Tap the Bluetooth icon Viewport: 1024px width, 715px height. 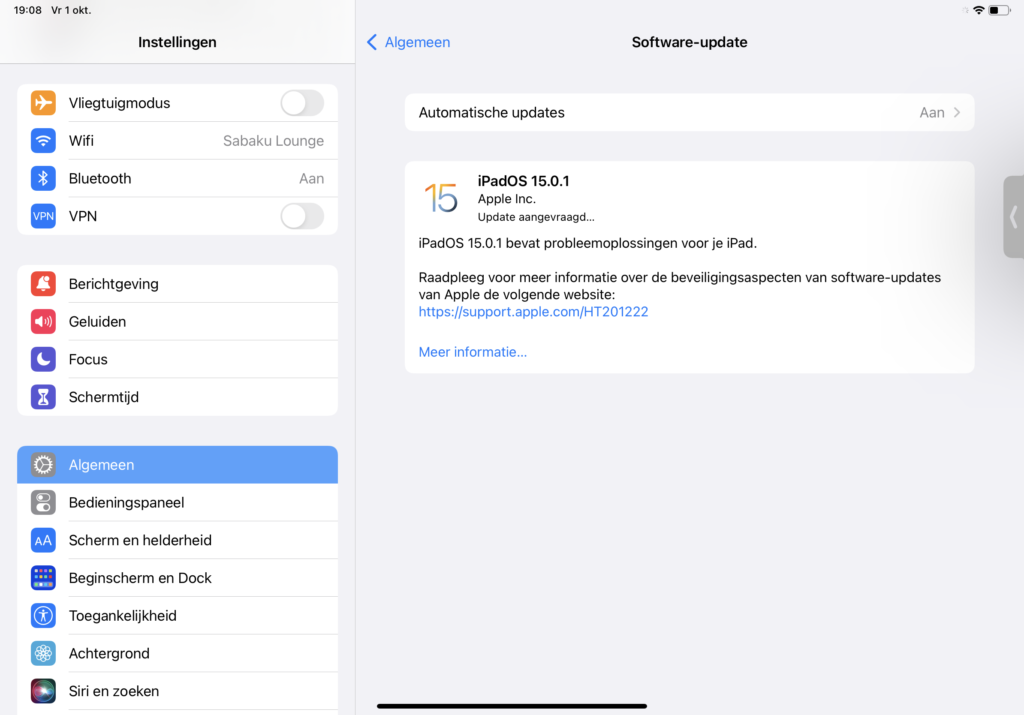pyautogui.click(x=43, y=179)
